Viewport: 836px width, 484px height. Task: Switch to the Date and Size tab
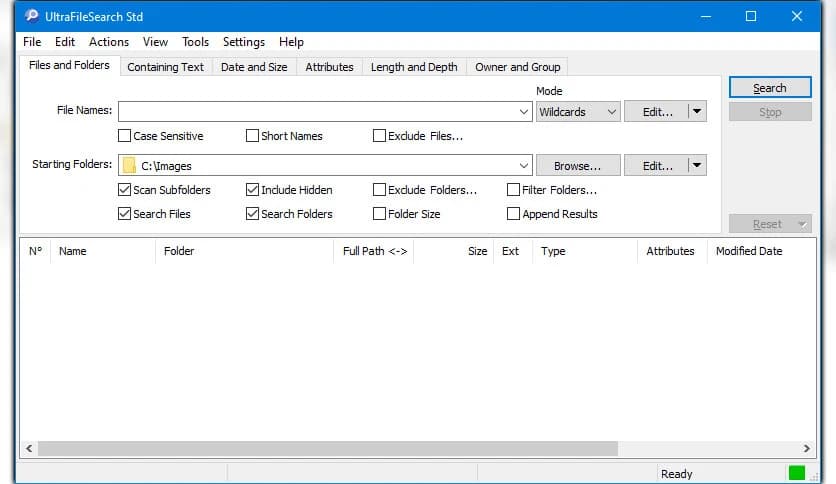point(254,67)
